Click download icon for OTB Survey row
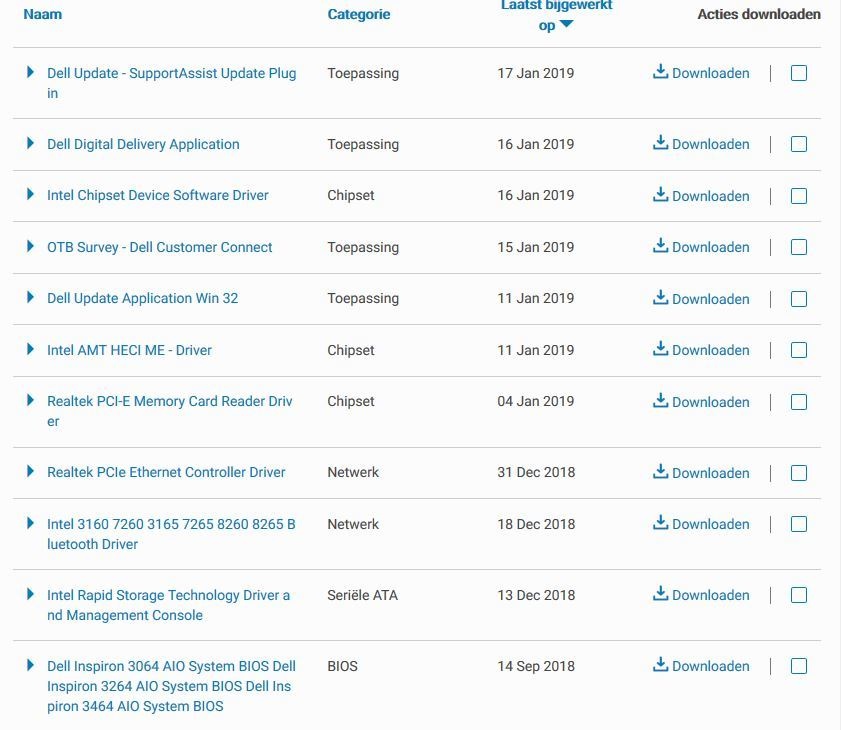Viewport: 841px width, 730px height. click(x=660, y=246)
